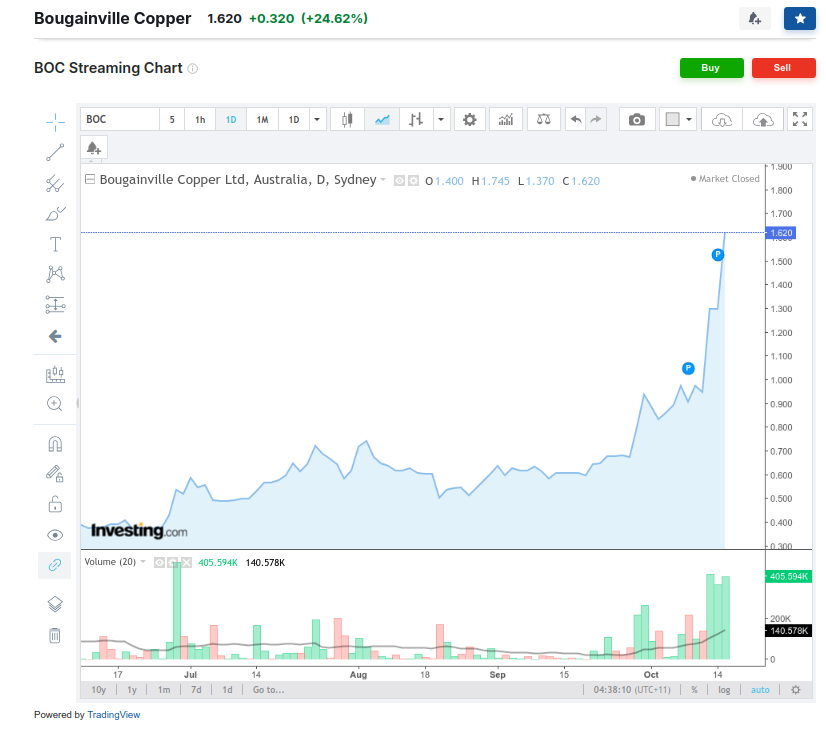This screenshot has width=826, height=732.
Task: Toggle hide all drawings eye icon
Action: point(55,535)
